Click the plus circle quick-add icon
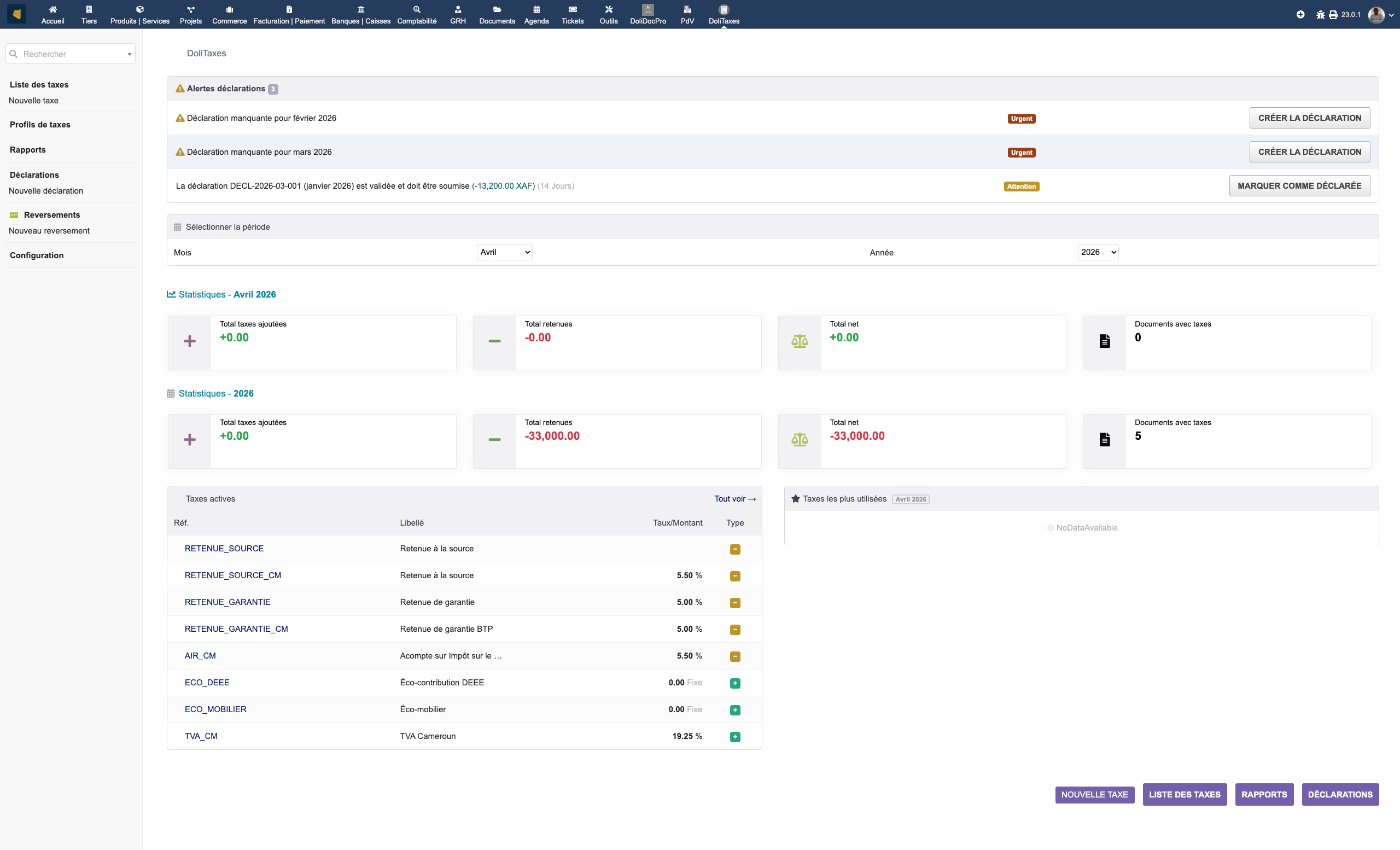 coord(1300,15)
